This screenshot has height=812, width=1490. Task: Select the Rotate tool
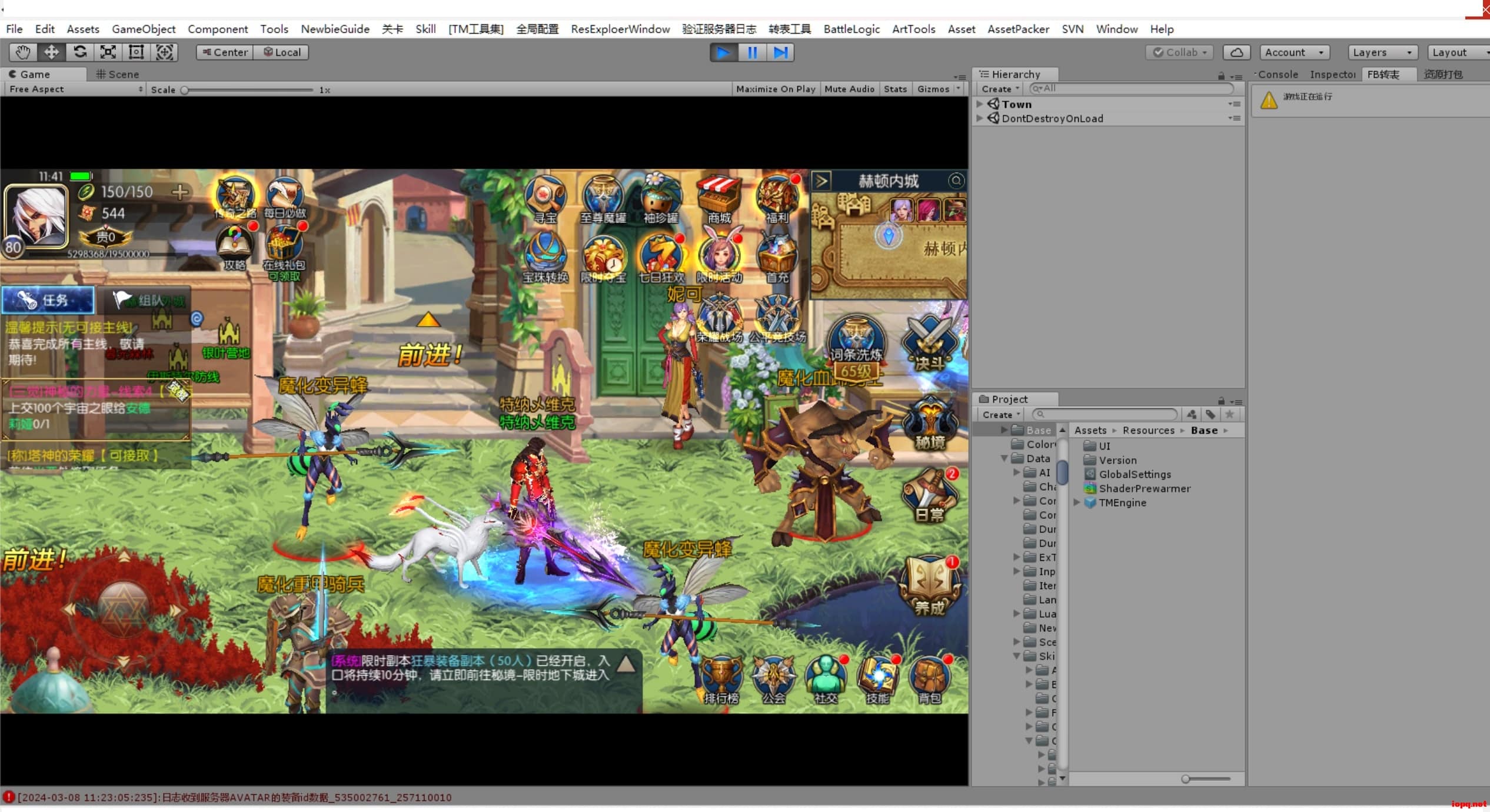79,52
